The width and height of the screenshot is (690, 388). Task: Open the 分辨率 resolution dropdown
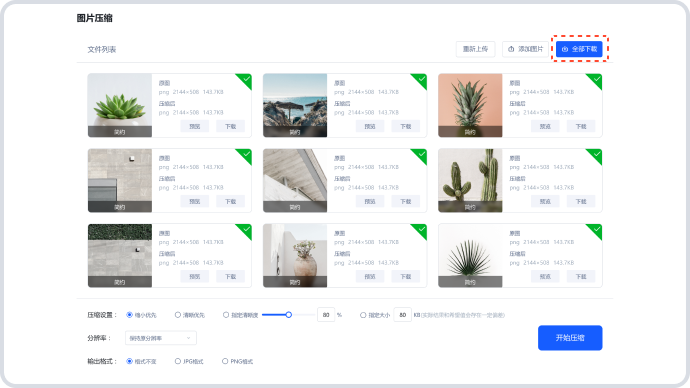coord(161,338)
